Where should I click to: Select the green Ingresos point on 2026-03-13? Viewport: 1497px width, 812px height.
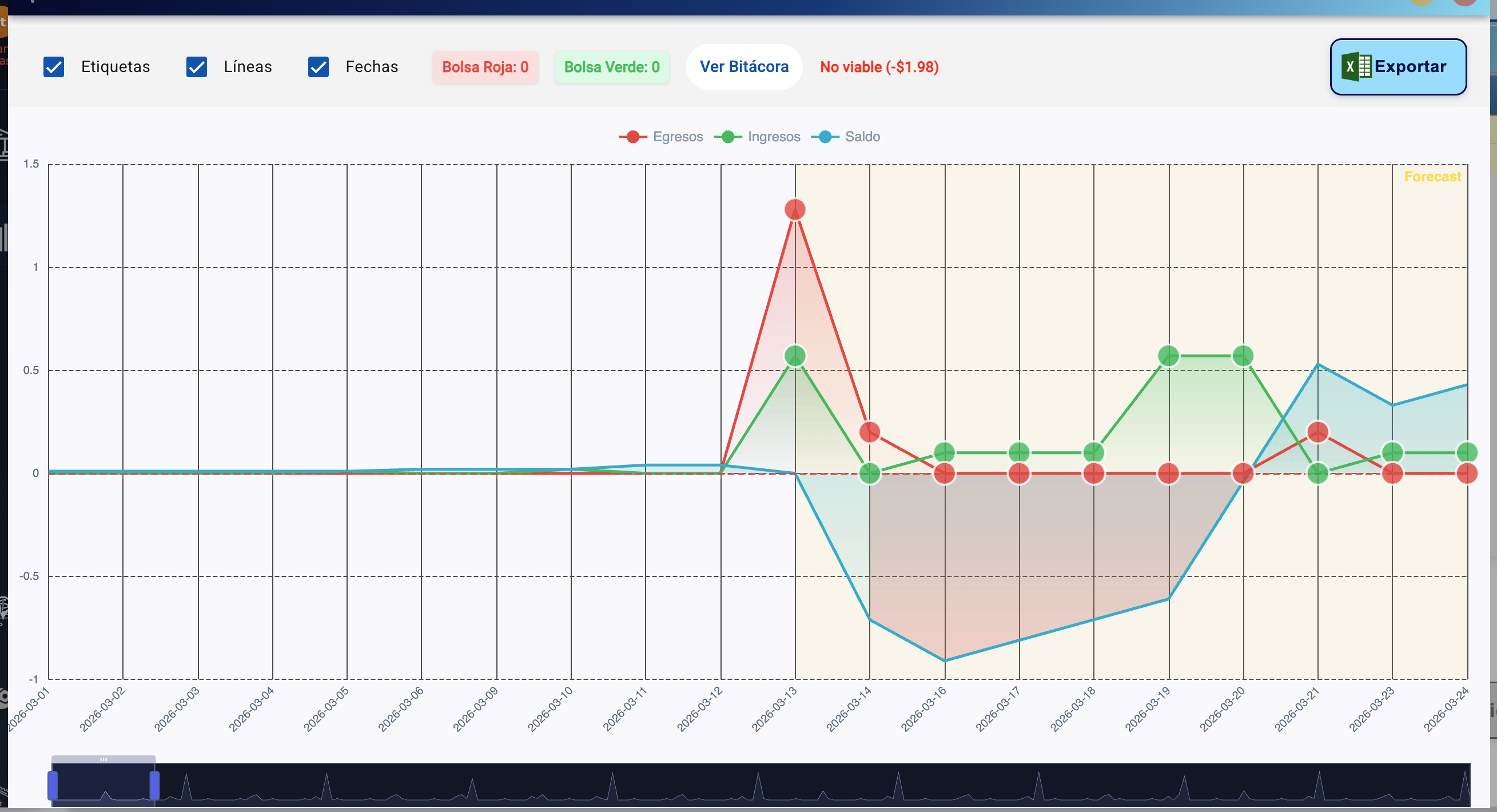[x=794, y=356]
